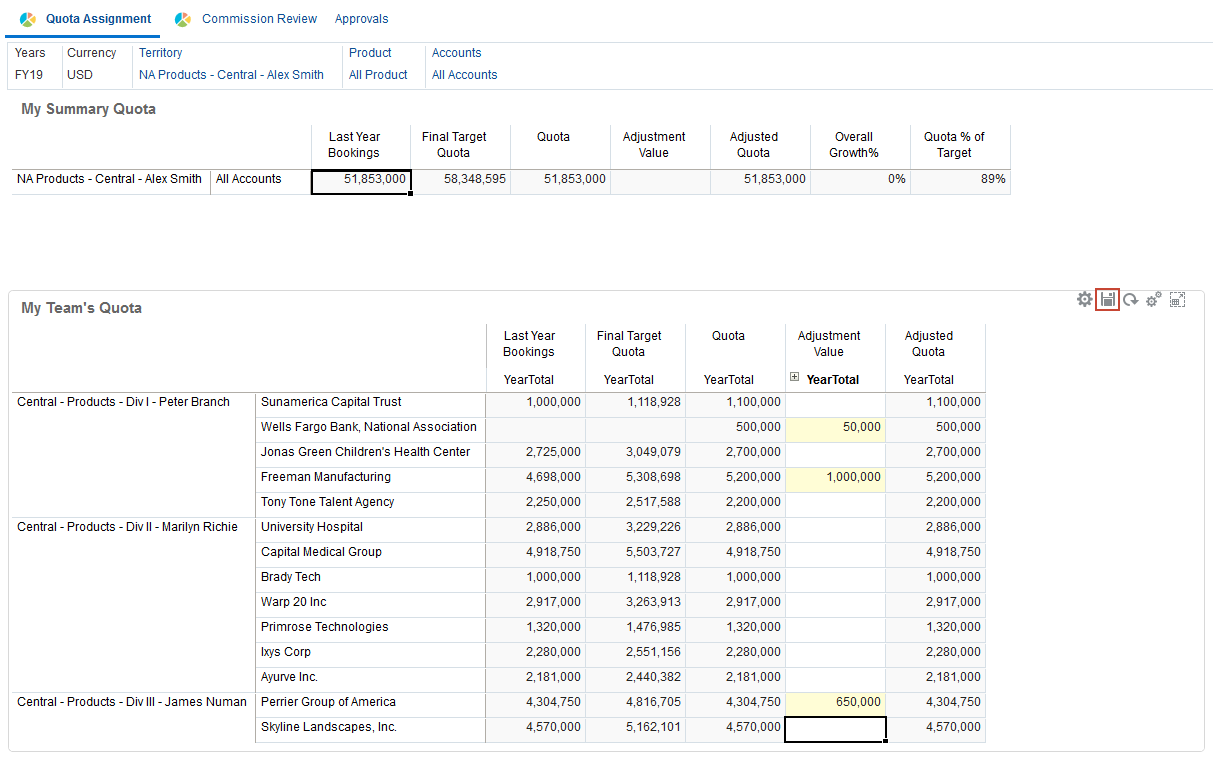
Task: Click the Commission Review tab icon
Action: tap(183, 19)
